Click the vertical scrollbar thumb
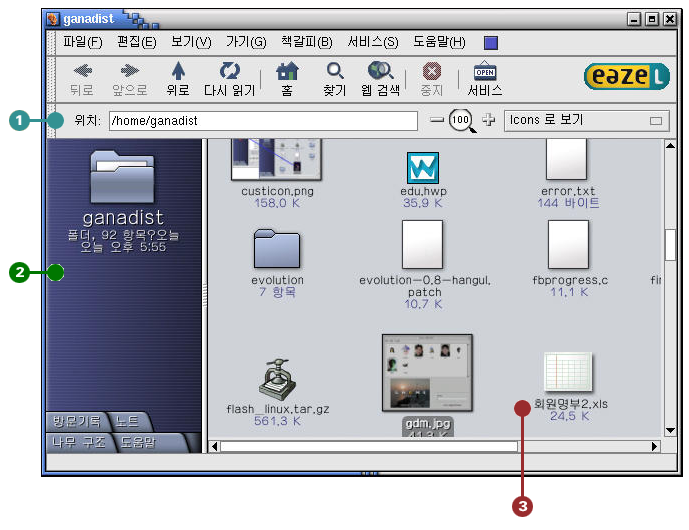The height and width of the screenshot is (530, 689). coord(670,245)
